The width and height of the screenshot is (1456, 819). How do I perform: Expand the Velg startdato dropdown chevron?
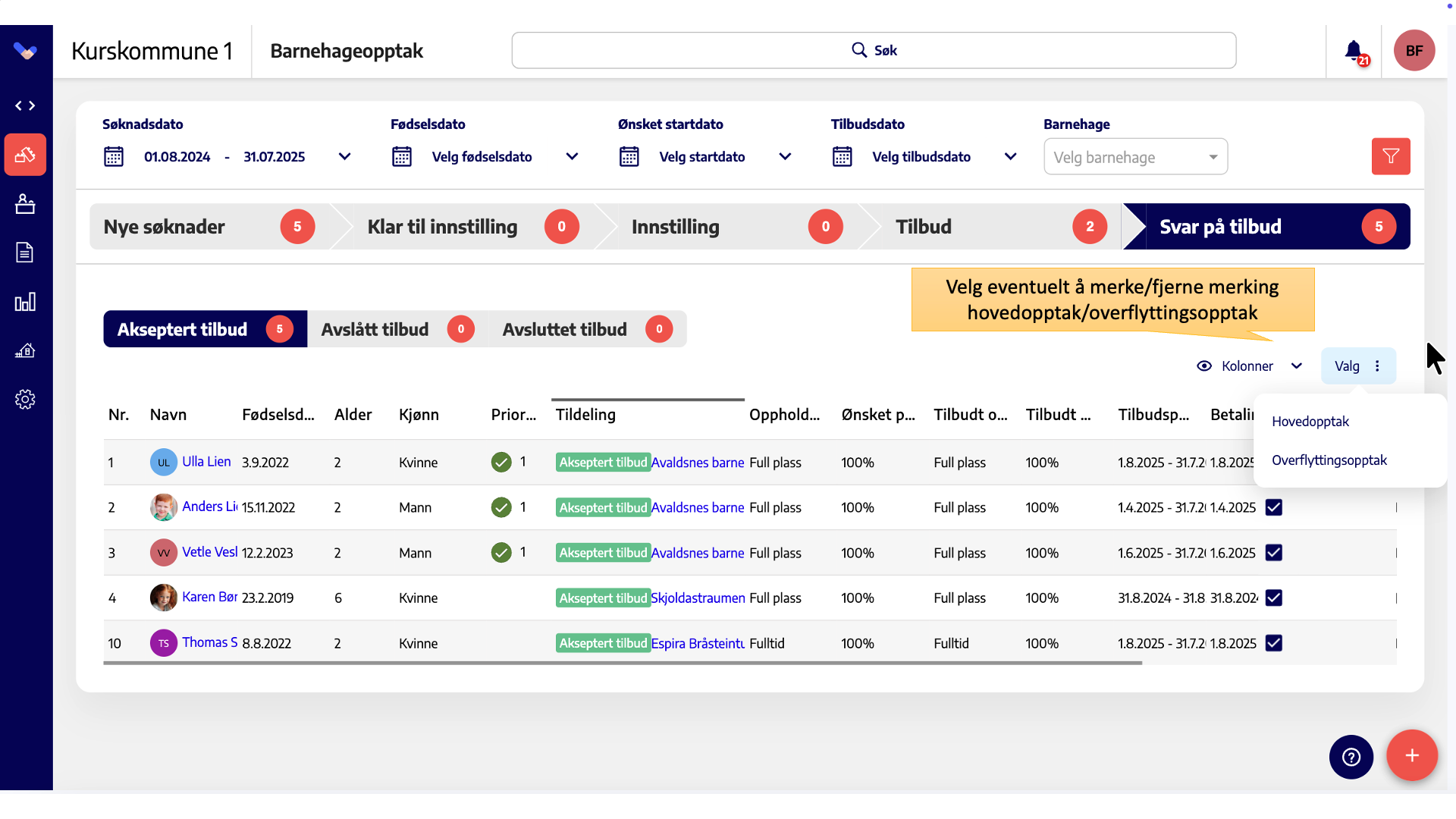786,157
